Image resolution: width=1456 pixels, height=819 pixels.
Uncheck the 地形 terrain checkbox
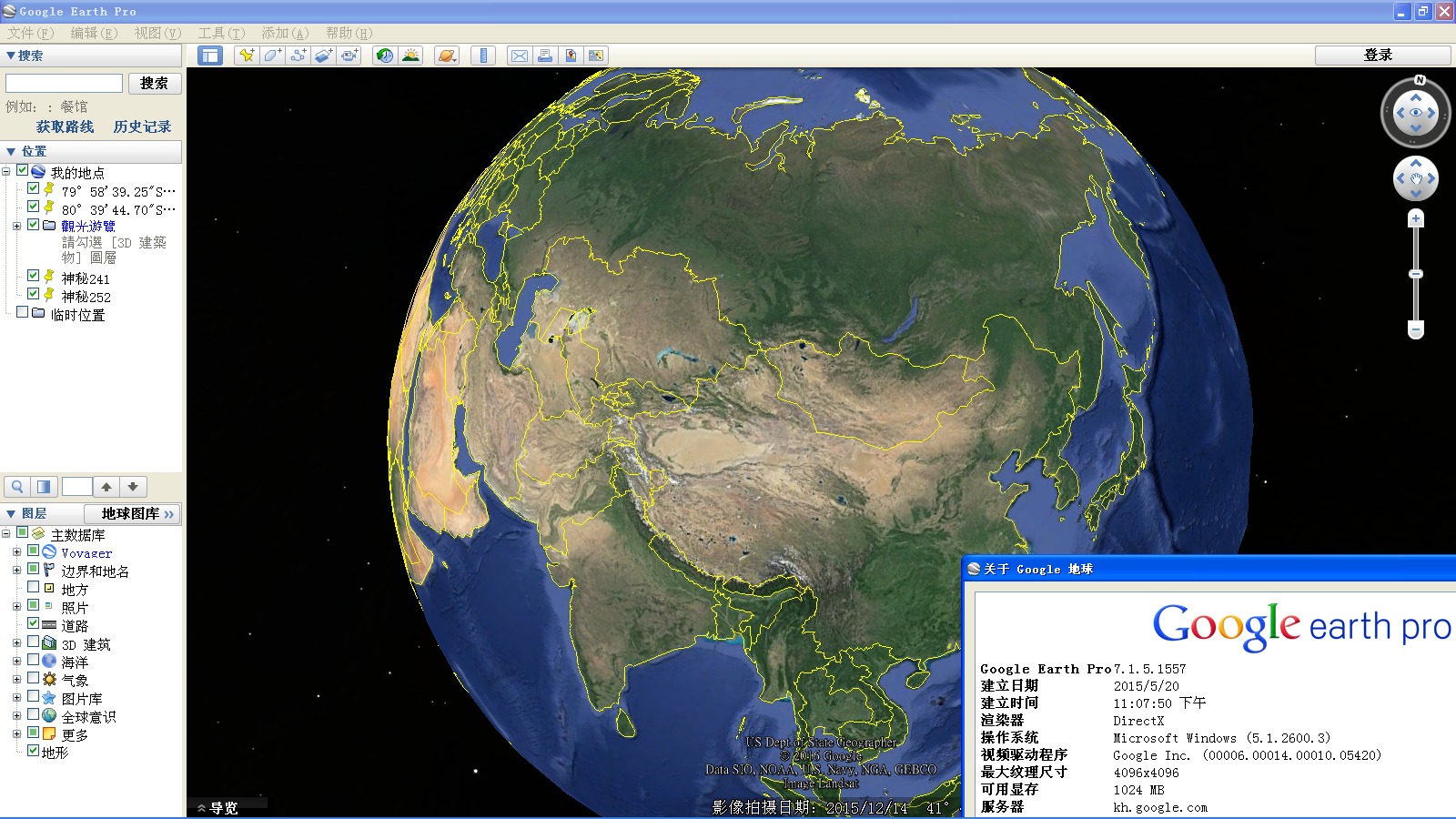(34, 751)
